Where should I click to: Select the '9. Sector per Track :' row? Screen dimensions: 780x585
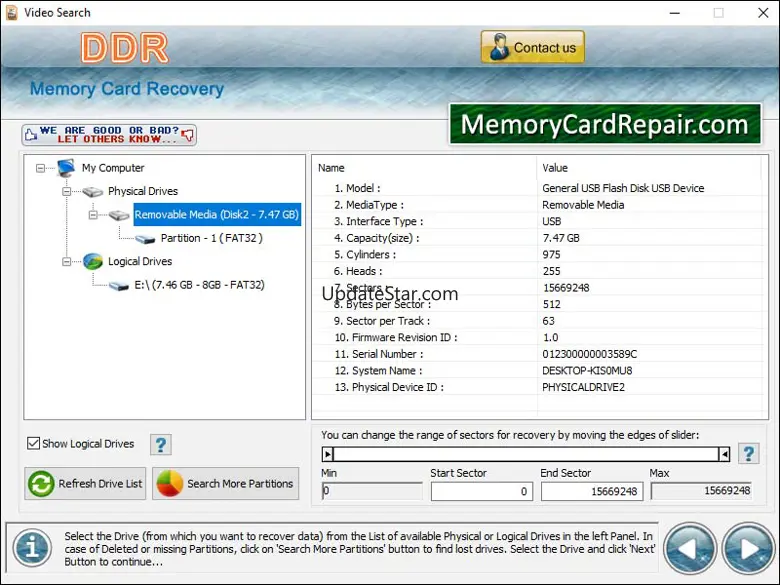pyautogui.click(x=537, y=321)
